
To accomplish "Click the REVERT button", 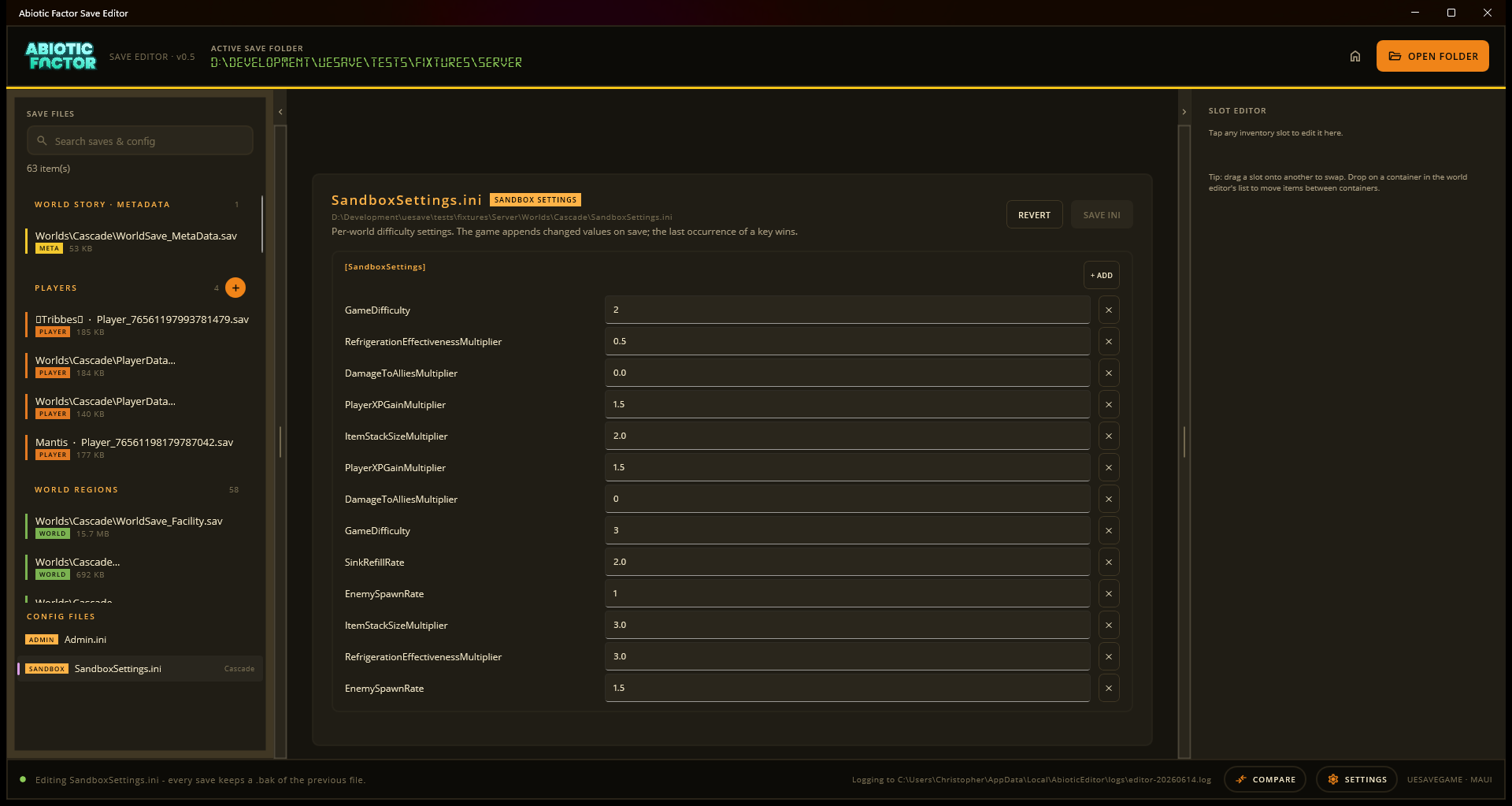I will [x=1034, y=215].
